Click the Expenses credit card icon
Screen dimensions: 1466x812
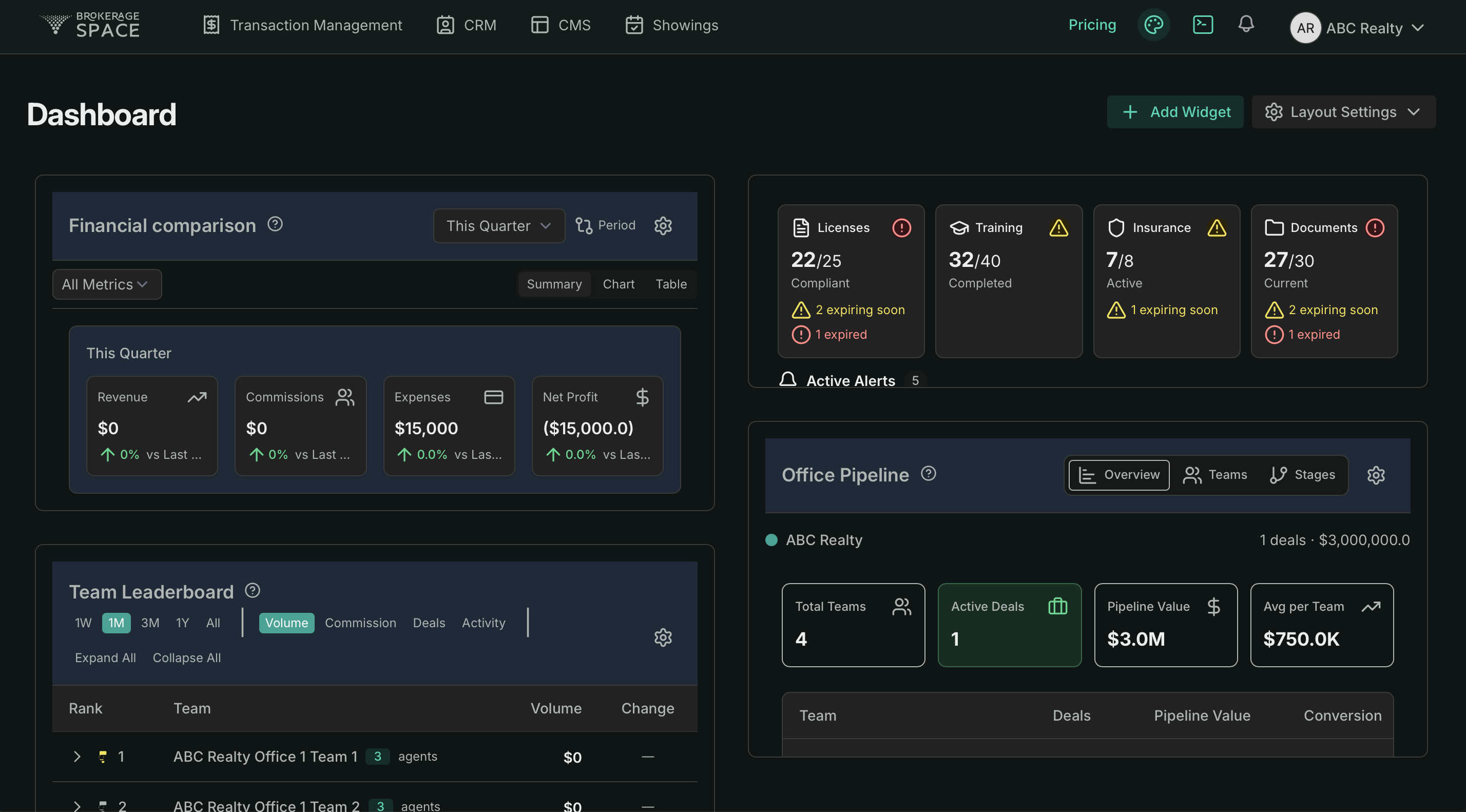point(493,397)
